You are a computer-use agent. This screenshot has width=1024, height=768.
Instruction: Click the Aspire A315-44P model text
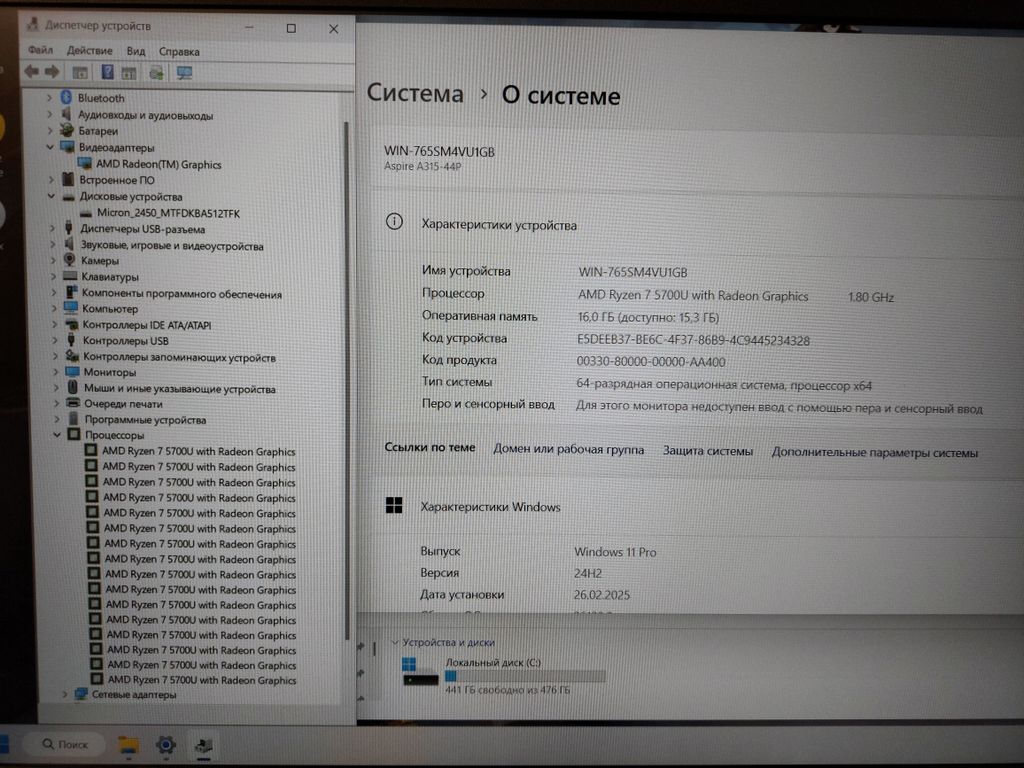tap(423, 167)
